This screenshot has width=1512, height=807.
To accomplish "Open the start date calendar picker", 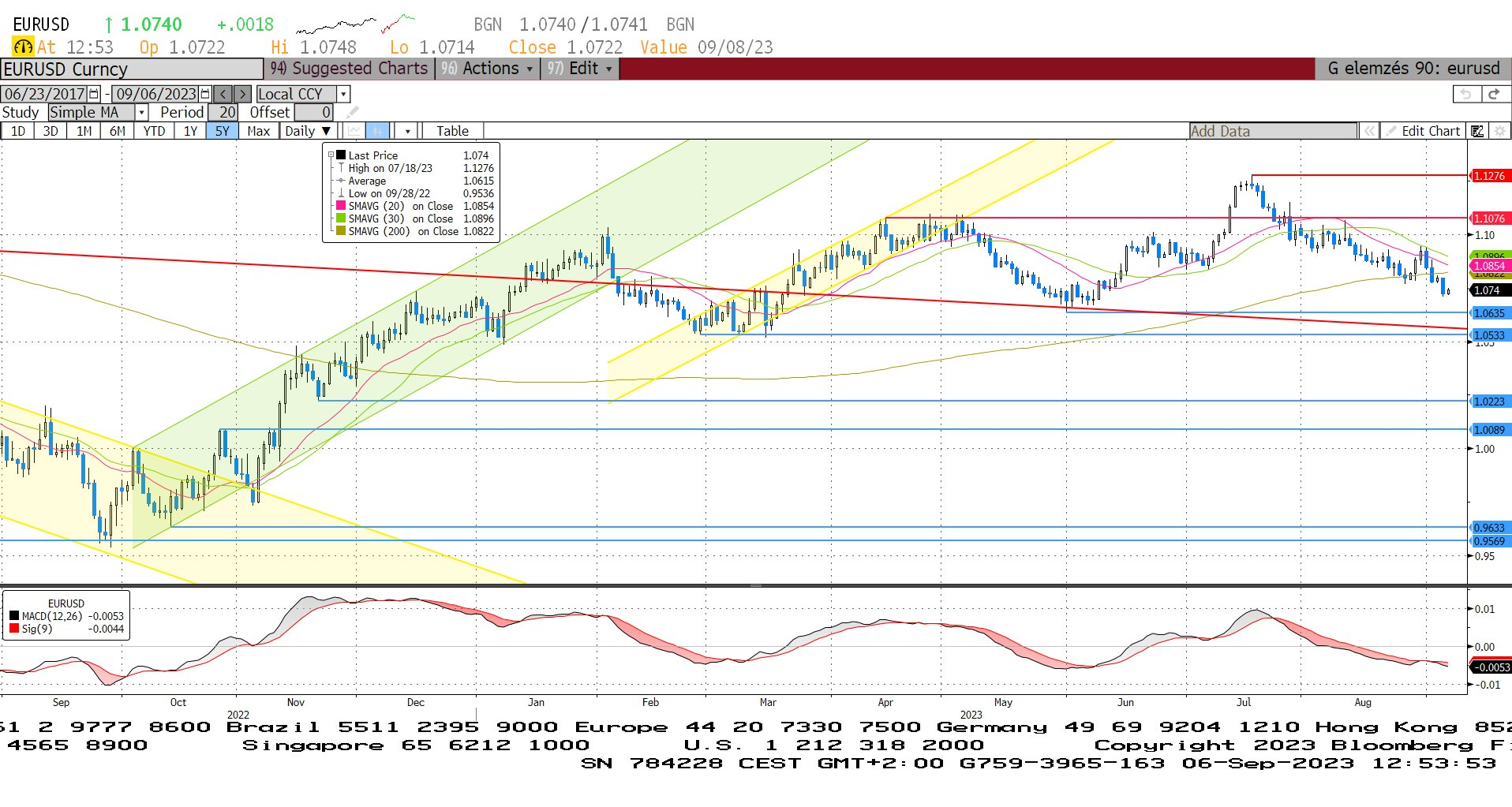I will pos(94,94).
